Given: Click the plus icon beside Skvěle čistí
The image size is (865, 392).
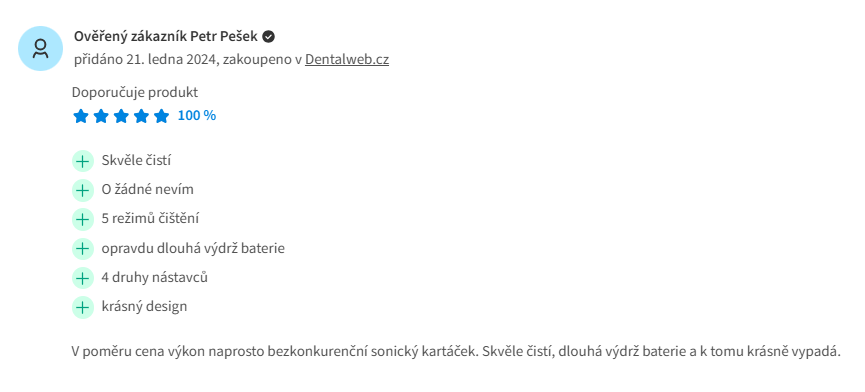Looking at the screenshot, I should pyautogui.click(x=83, y=161).
